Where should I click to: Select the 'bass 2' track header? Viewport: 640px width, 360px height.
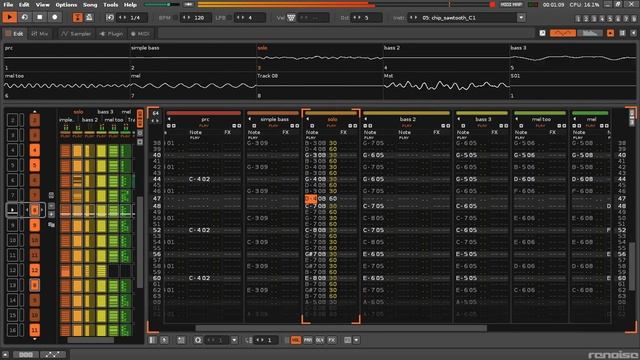point(407,119)
